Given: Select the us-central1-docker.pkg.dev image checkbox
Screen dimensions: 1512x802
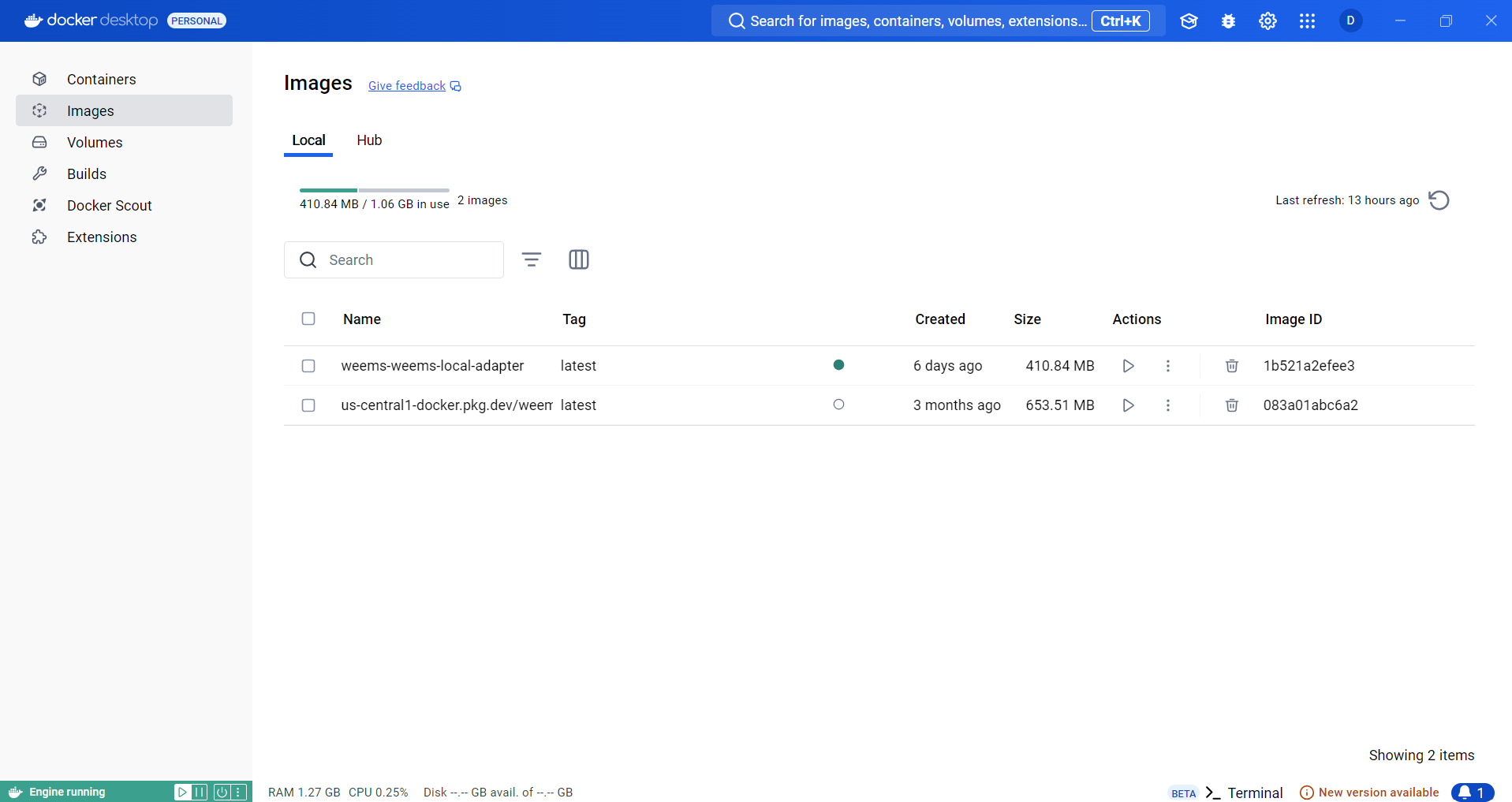Looking at the screenshot, I should [308, 405].
